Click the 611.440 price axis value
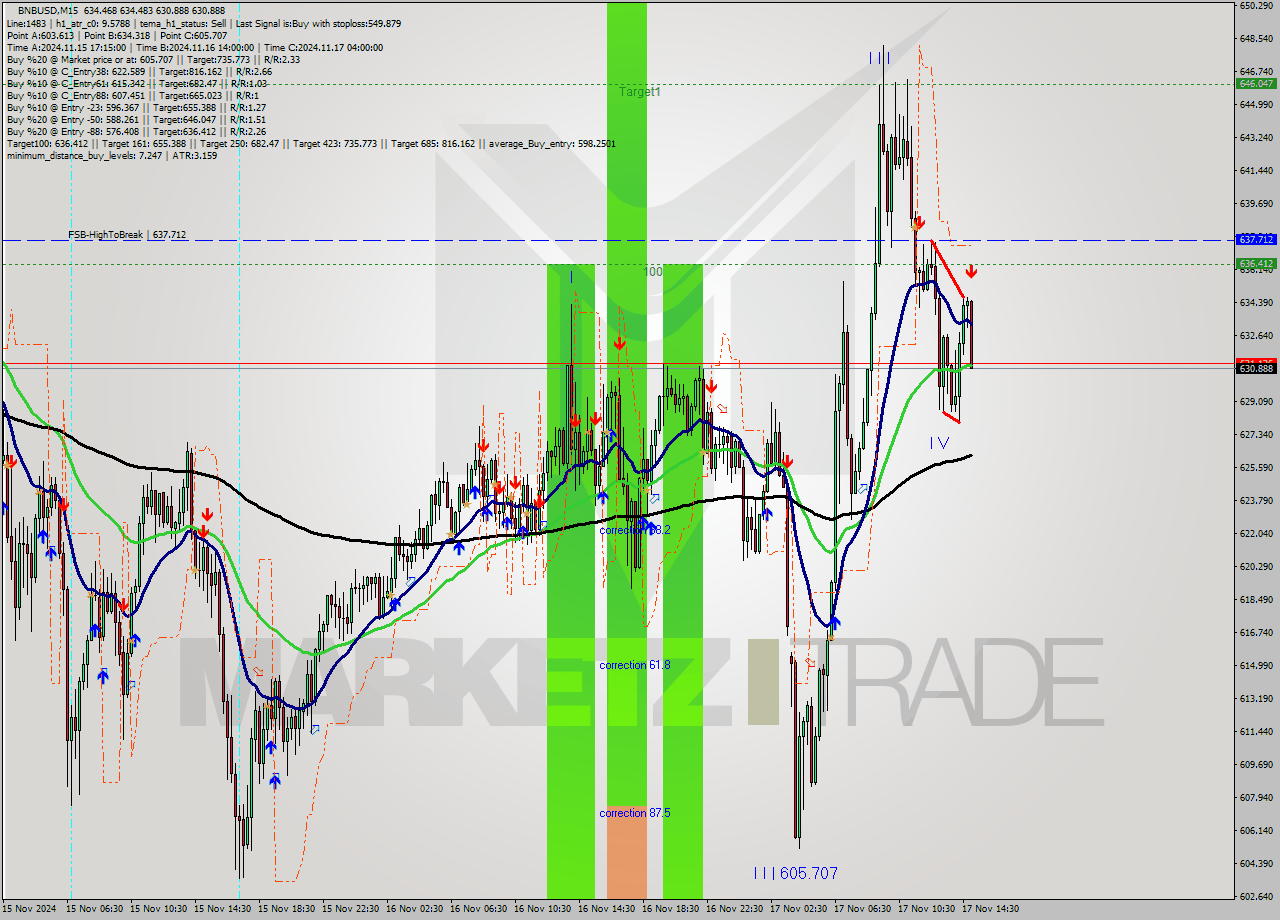 click(1255, 732)
